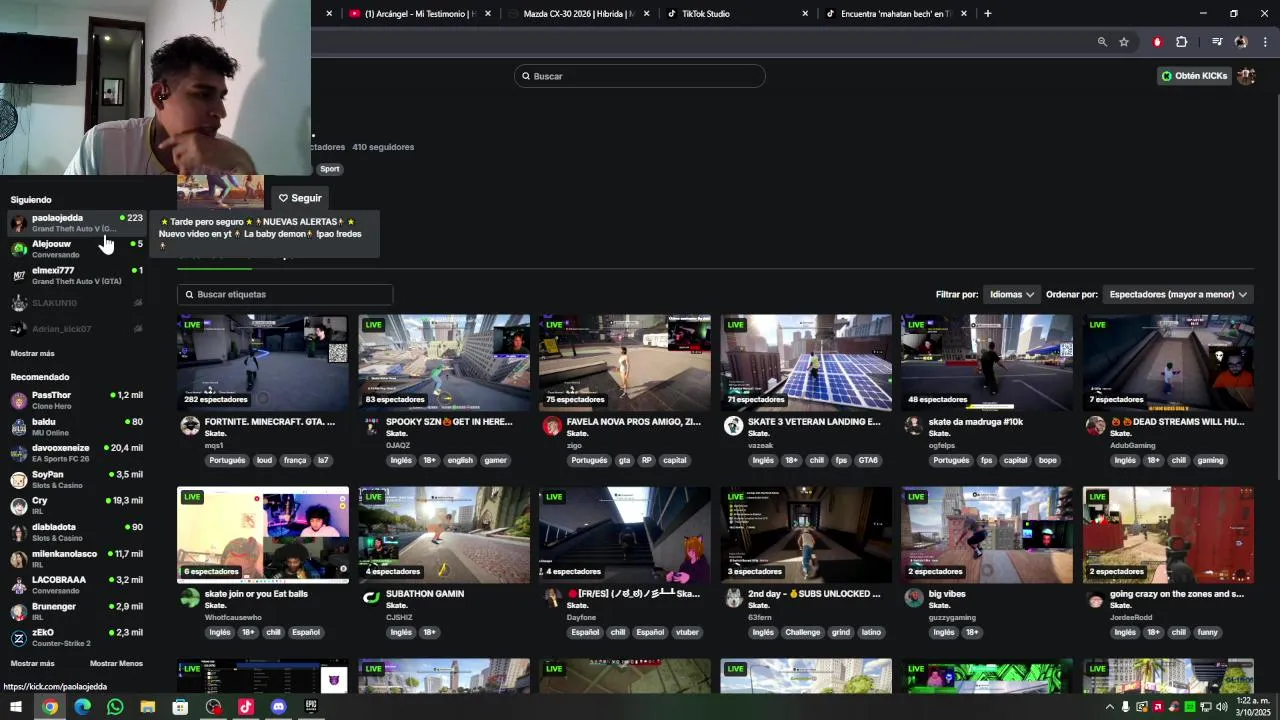Close the Mazda CX-30 tab
The width and height of the screenshot is (1280, 720).
647,14
